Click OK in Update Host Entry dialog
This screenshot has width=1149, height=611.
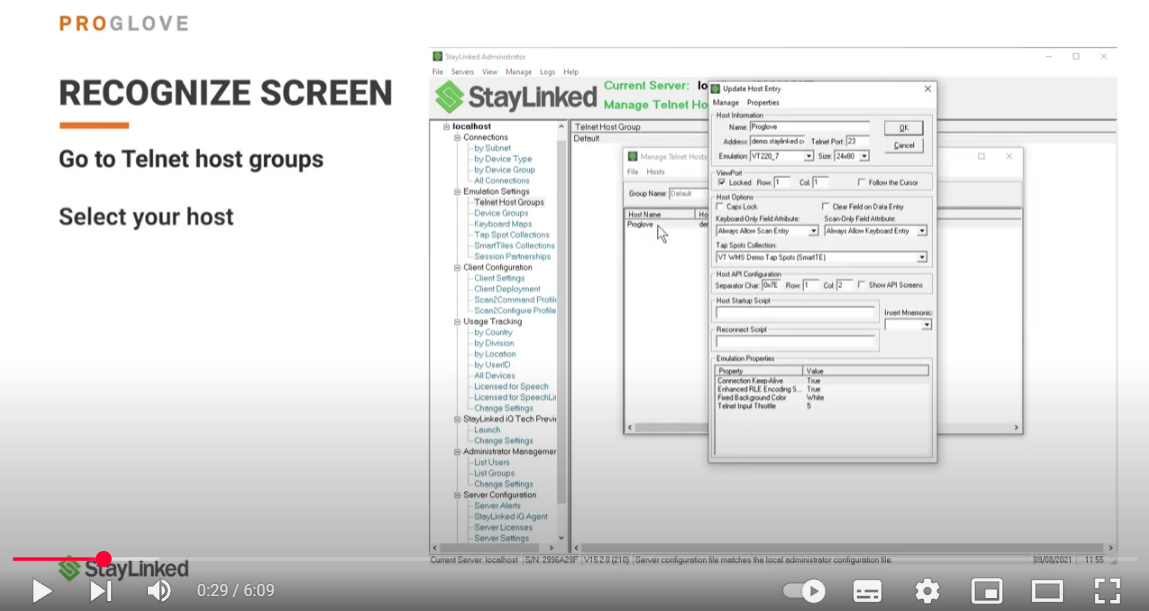pyautogui.click(x=903, y=128)
